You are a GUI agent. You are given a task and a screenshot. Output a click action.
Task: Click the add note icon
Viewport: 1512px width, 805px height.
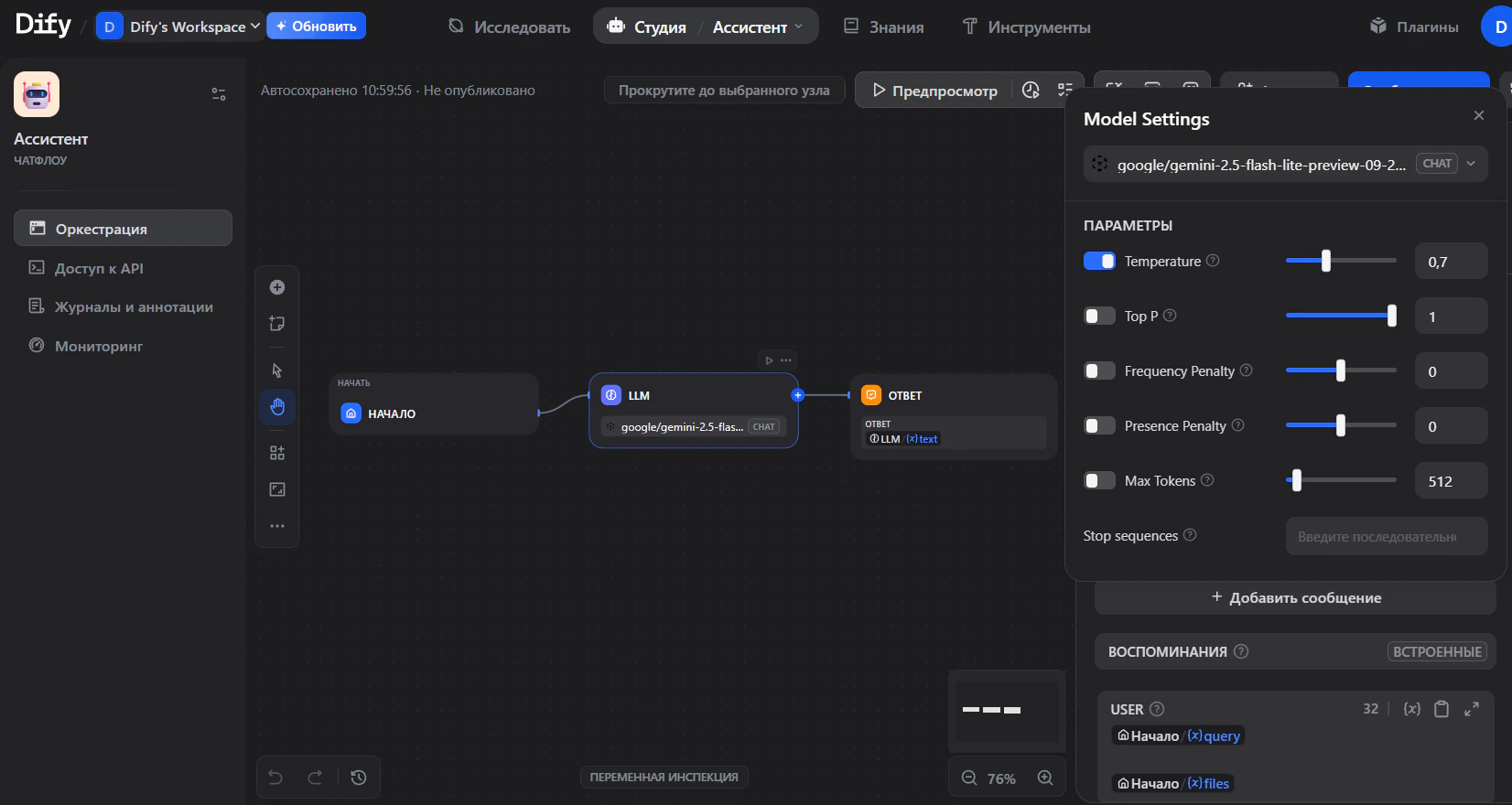coord(277,324)
